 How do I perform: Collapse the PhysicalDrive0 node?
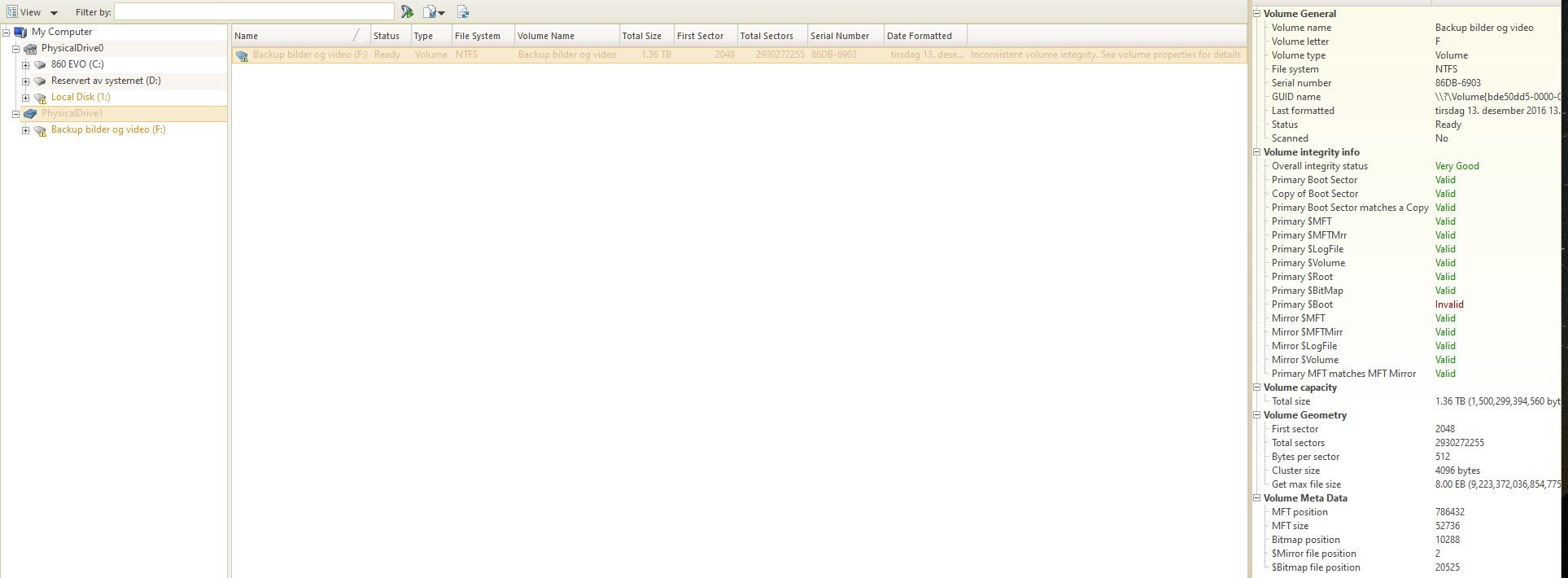click(x=15, y=49)
